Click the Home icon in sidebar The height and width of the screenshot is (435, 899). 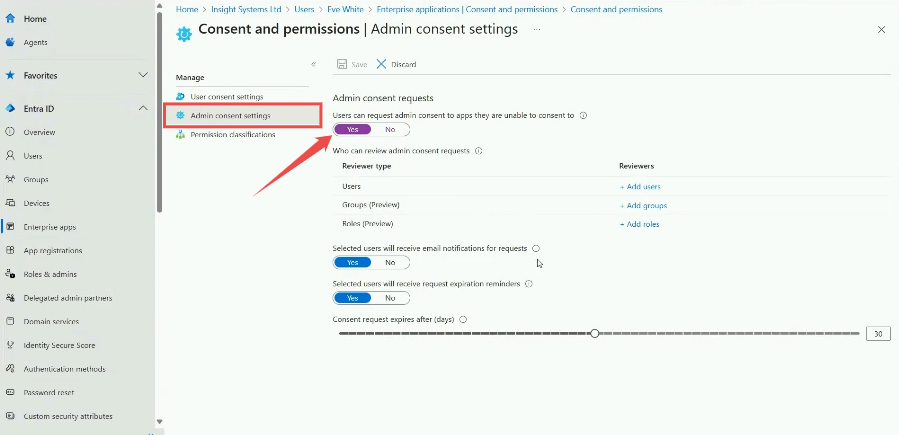pyautogui.click(x=10, y=19)
